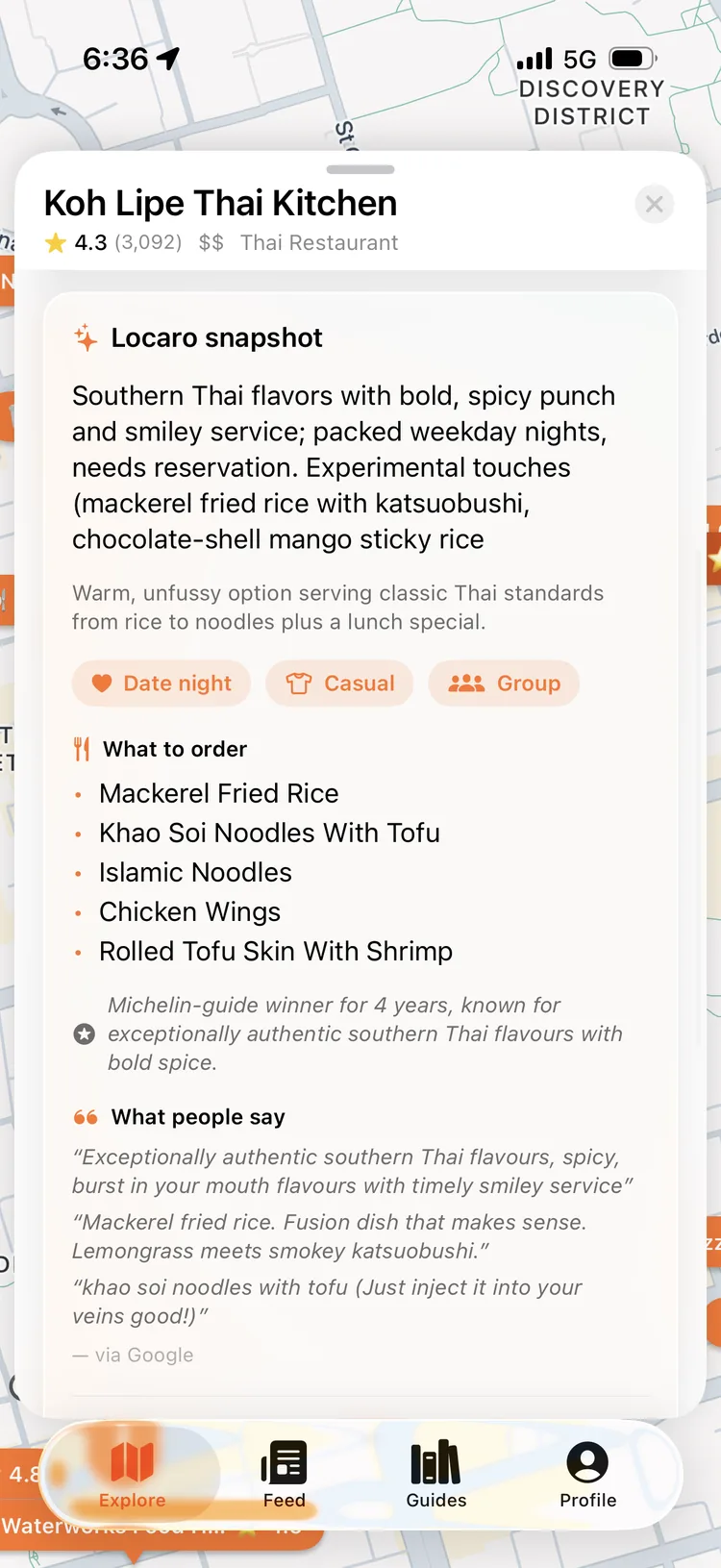The height and width of the screenshot is (1568, 721).
Task: Tap the location arrow in status bar
Action: click(168, 59)
